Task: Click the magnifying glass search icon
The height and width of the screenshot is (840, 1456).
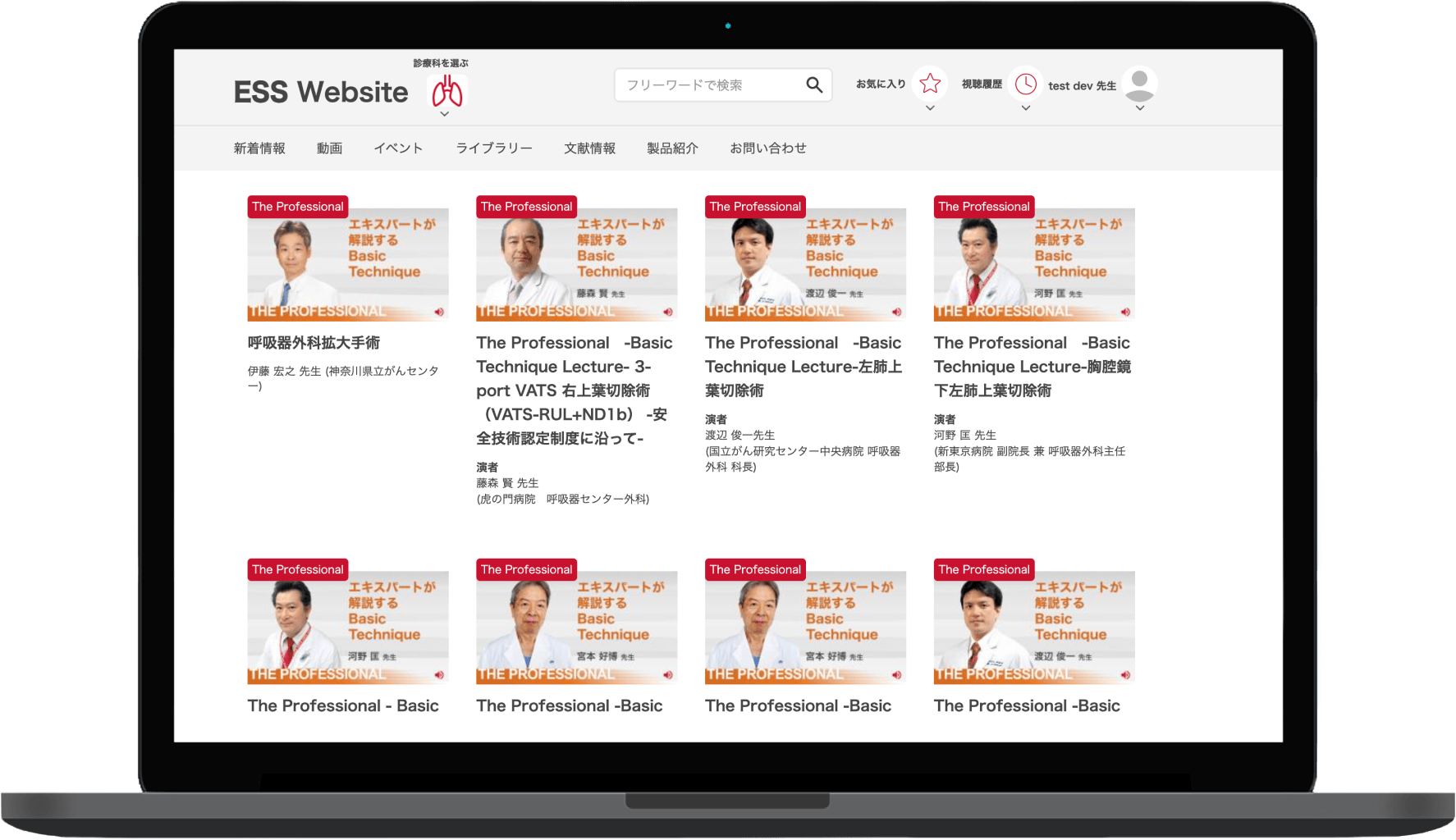Action: pos(813,85)
